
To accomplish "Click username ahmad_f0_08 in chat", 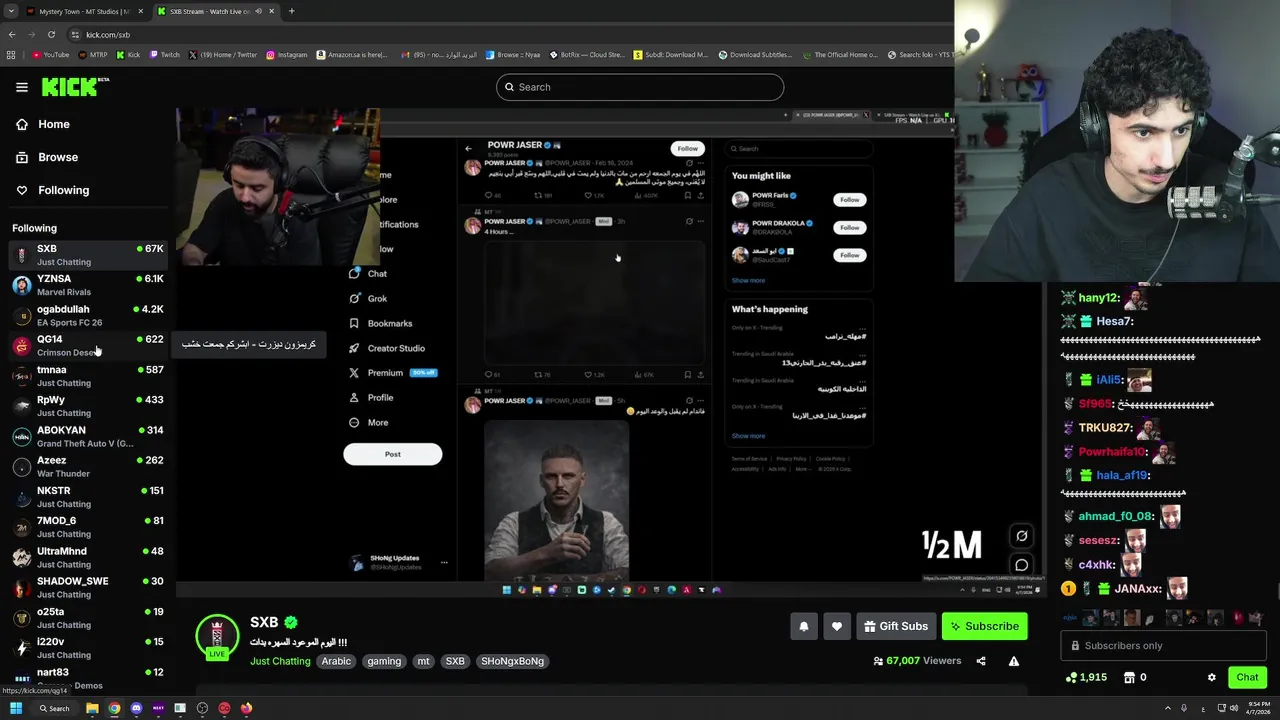I will 1116,517.
